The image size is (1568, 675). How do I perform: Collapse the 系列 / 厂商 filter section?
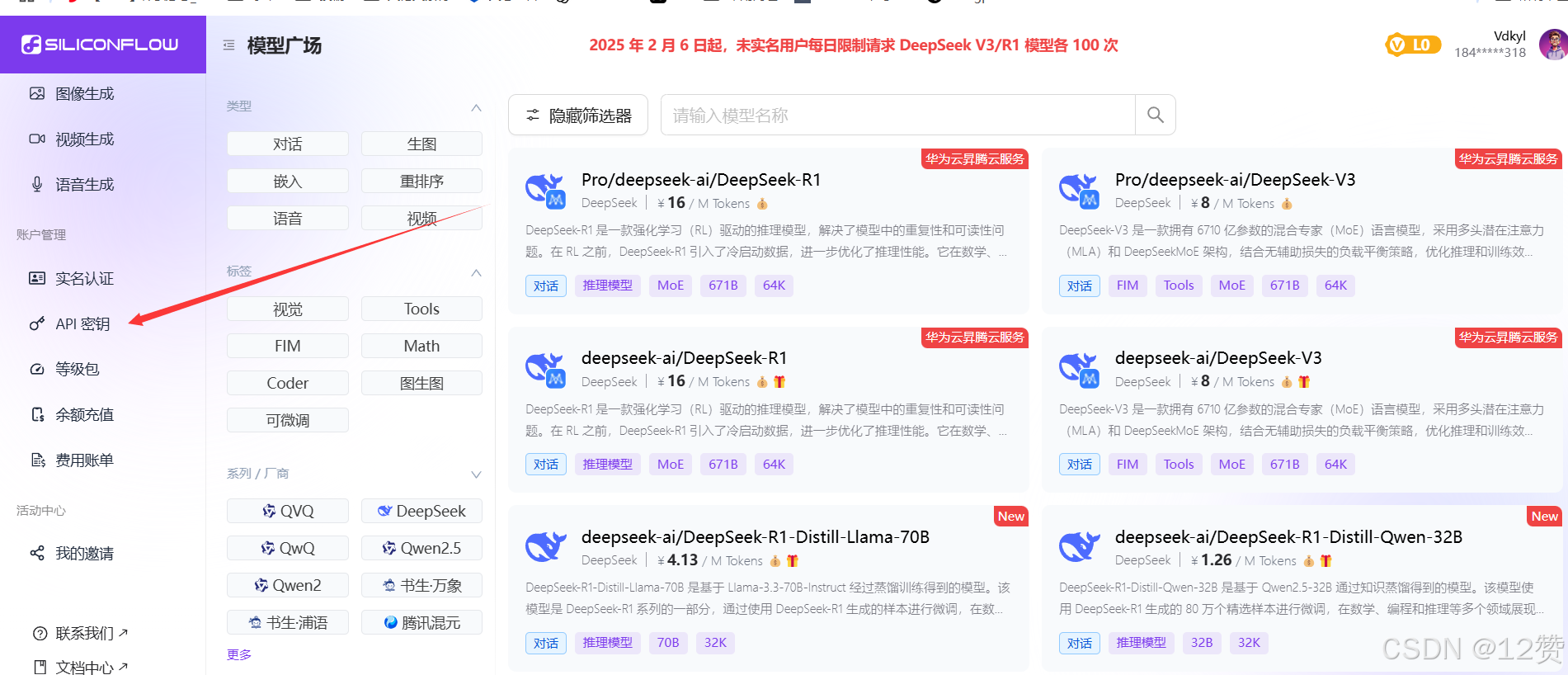coord(476,474)
